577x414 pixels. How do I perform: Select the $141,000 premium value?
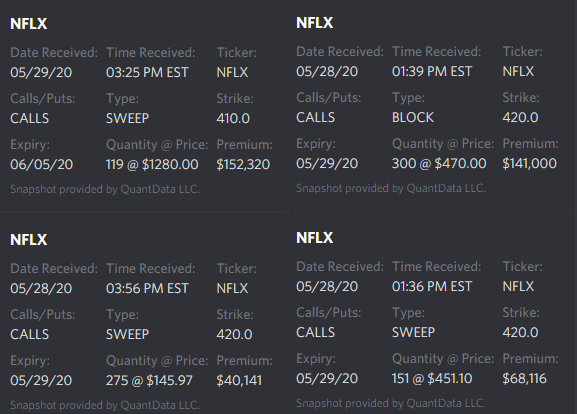(x=530, y=163)
